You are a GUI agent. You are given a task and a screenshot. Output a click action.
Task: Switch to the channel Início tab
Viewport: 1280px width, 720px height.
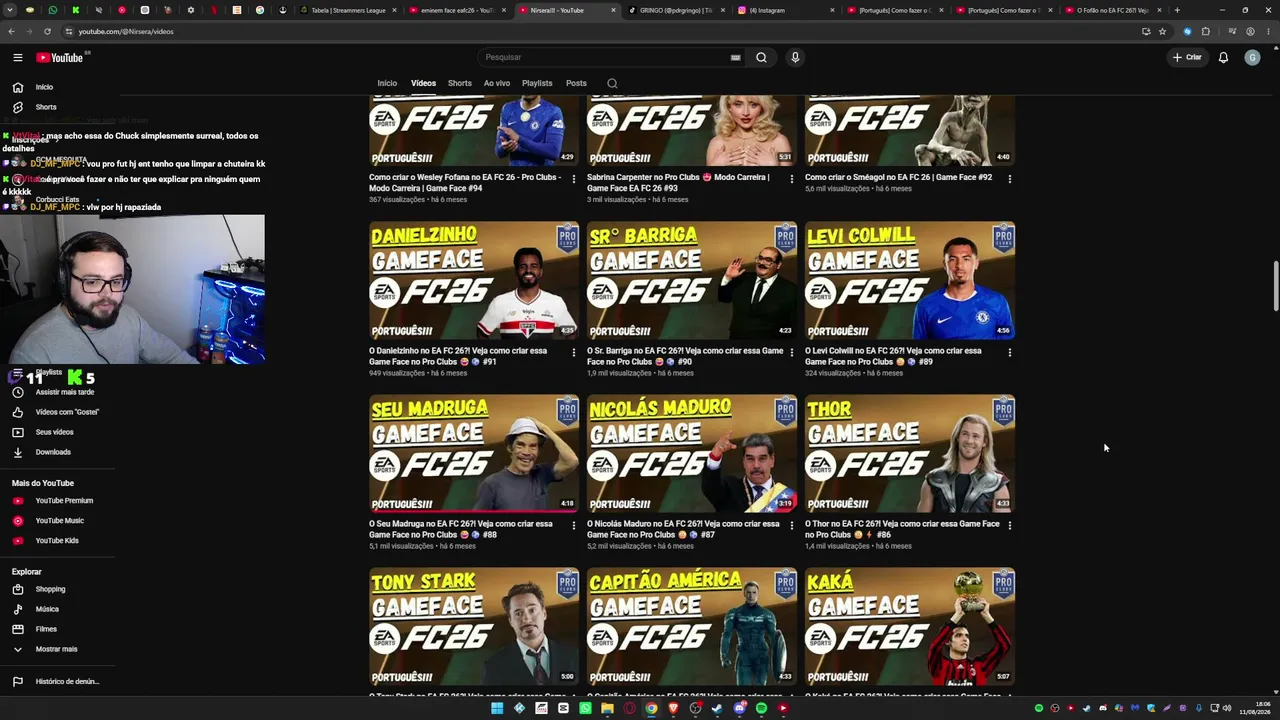pyautogui.click(x=387, y=83)
